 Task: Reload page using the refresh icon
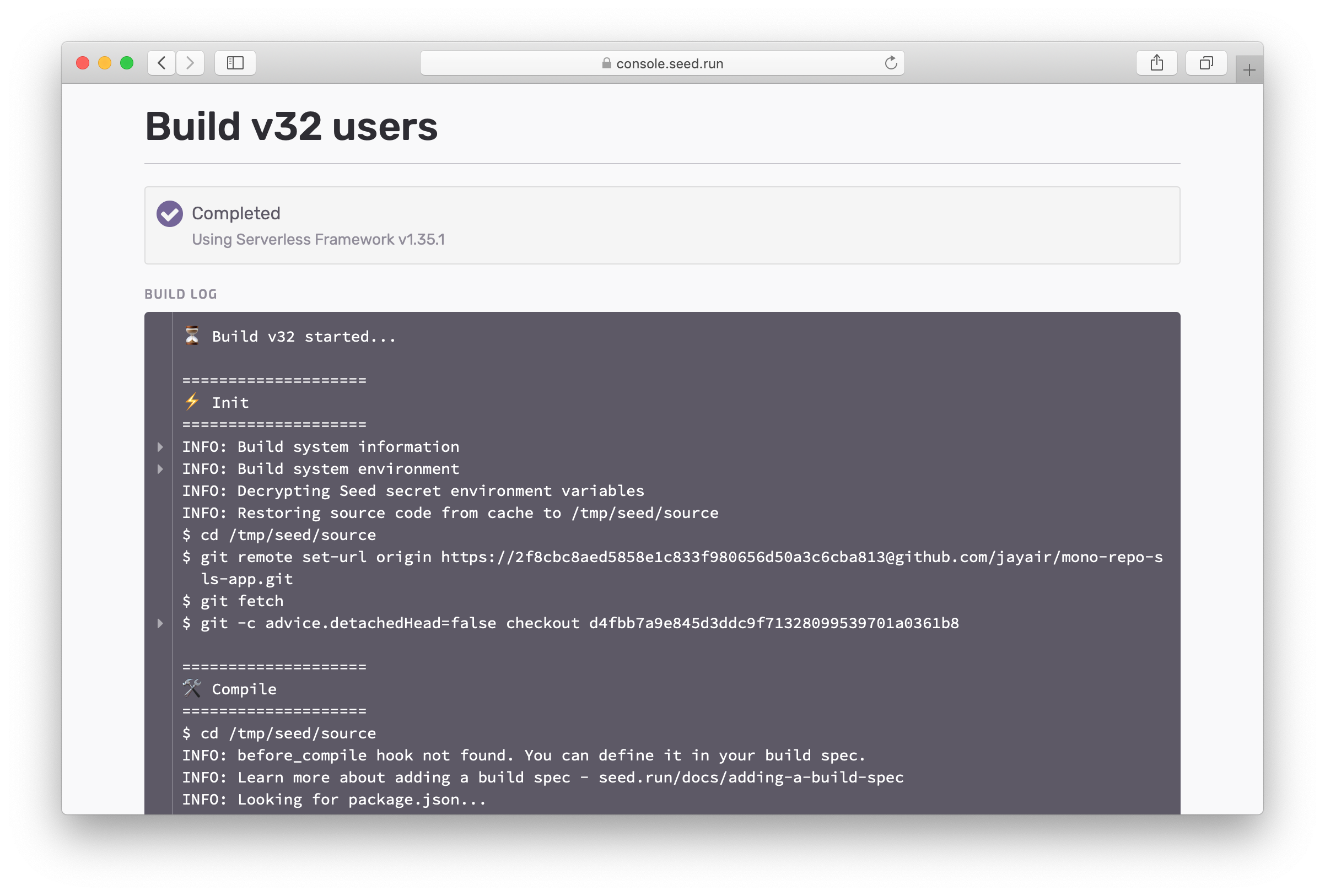click(x=891, y=63)
